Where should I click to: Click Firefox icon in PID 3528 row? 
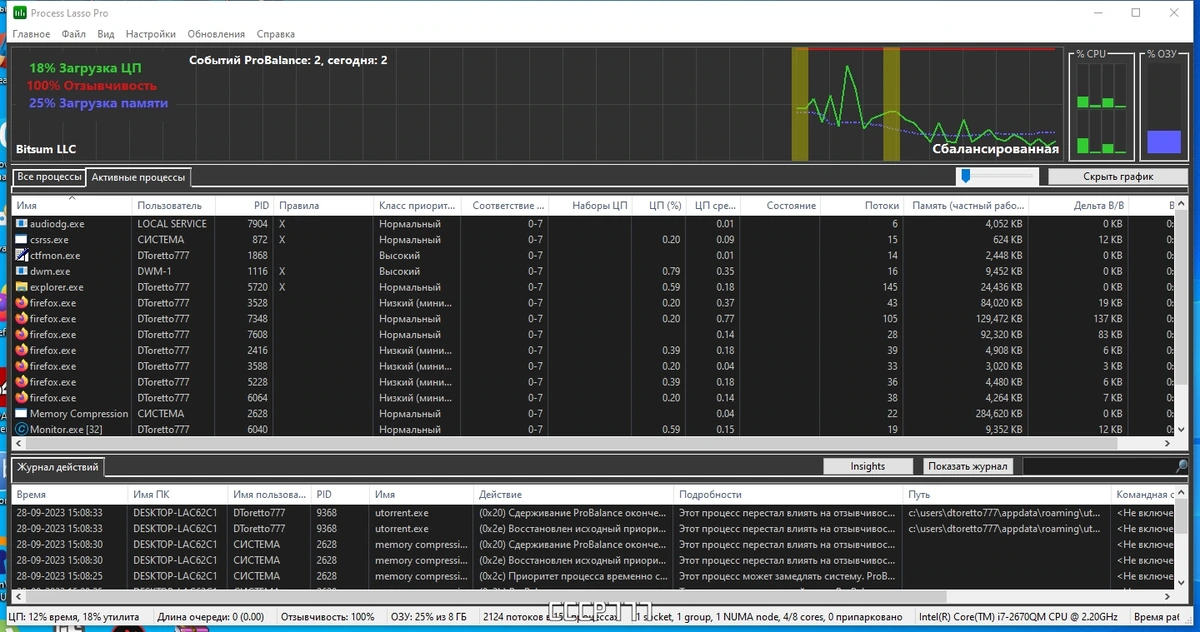(21, 303)
